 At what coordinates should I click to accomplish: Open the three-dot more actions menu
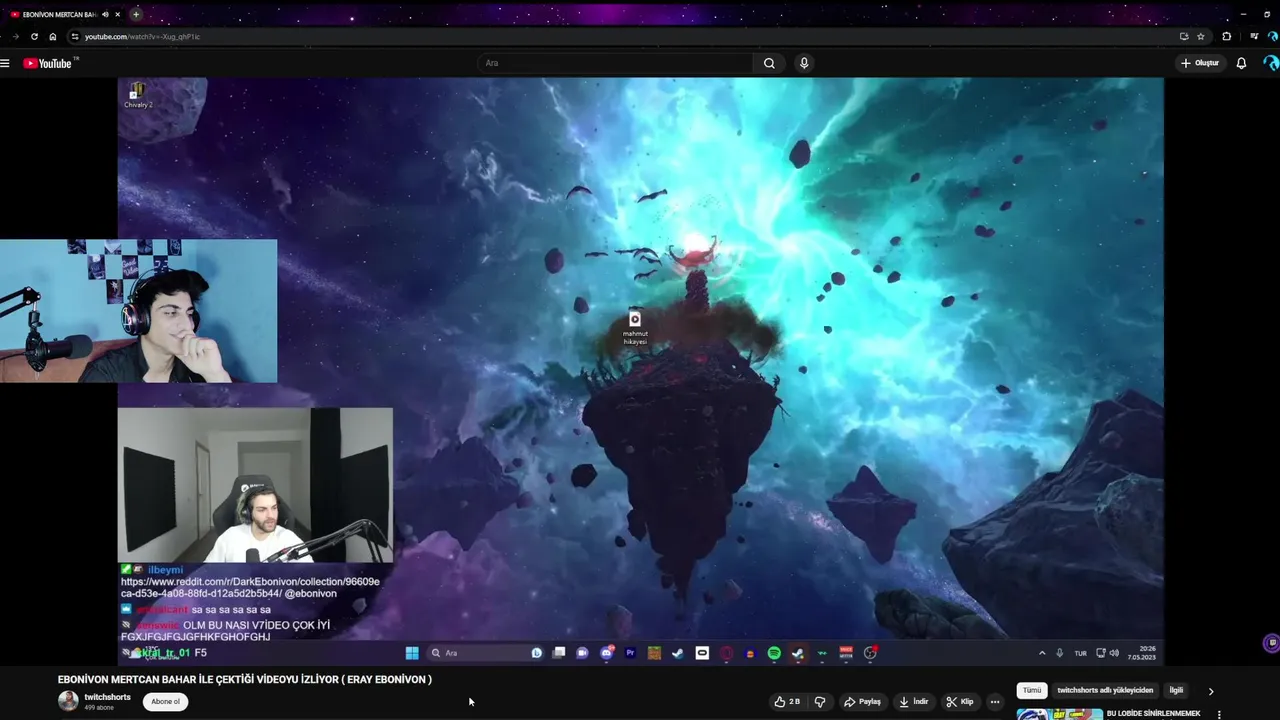click(994, 702)
